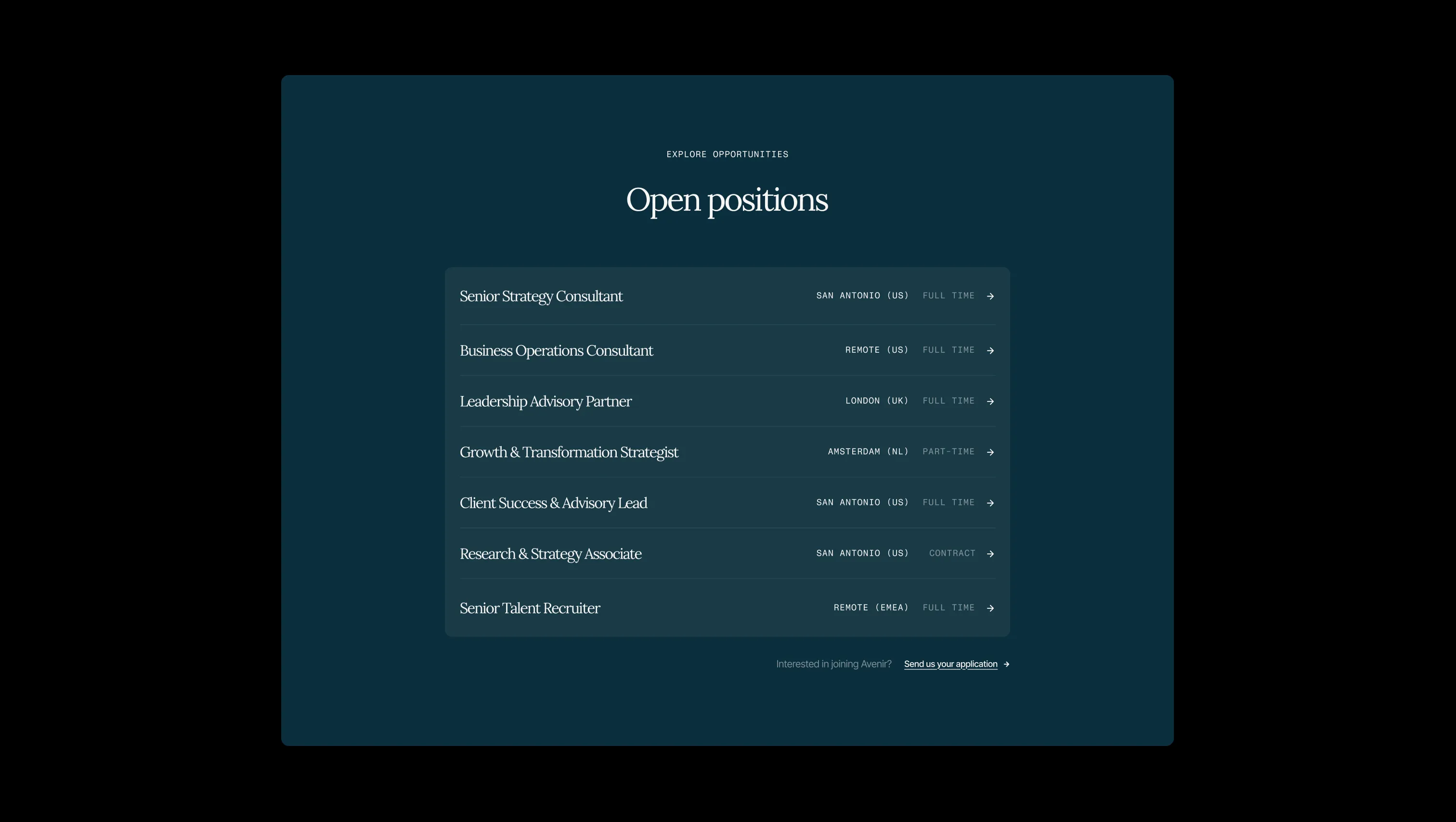Click the arrow in the Growth & Transformation Strategist row

(x=990, y=452)
